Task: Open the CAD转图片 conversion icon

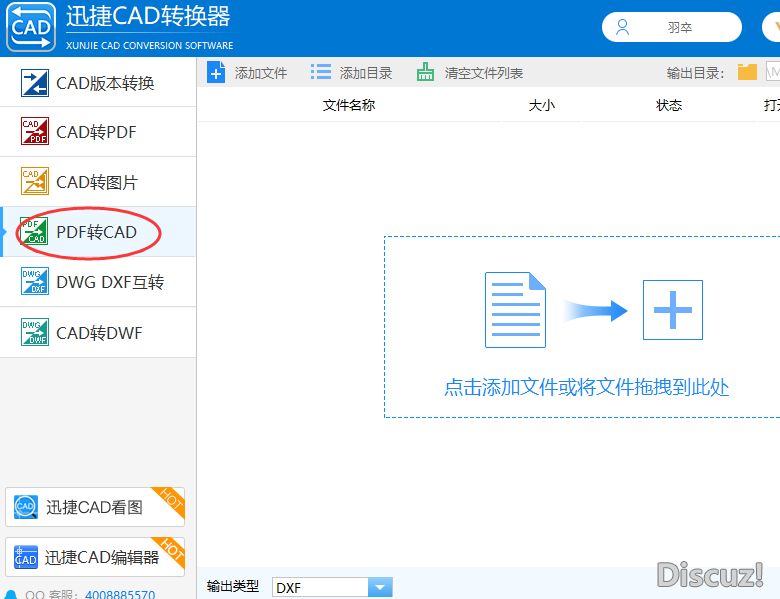Action: 35,182
